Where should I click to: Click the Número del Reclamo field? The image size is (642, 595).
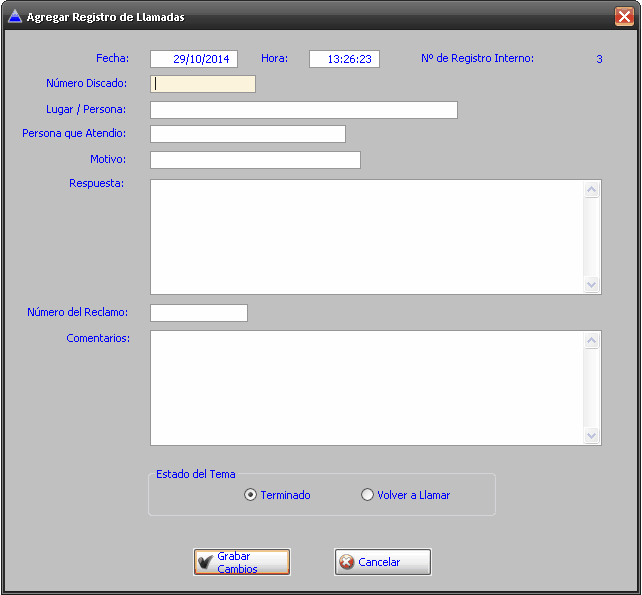(198, 313)
